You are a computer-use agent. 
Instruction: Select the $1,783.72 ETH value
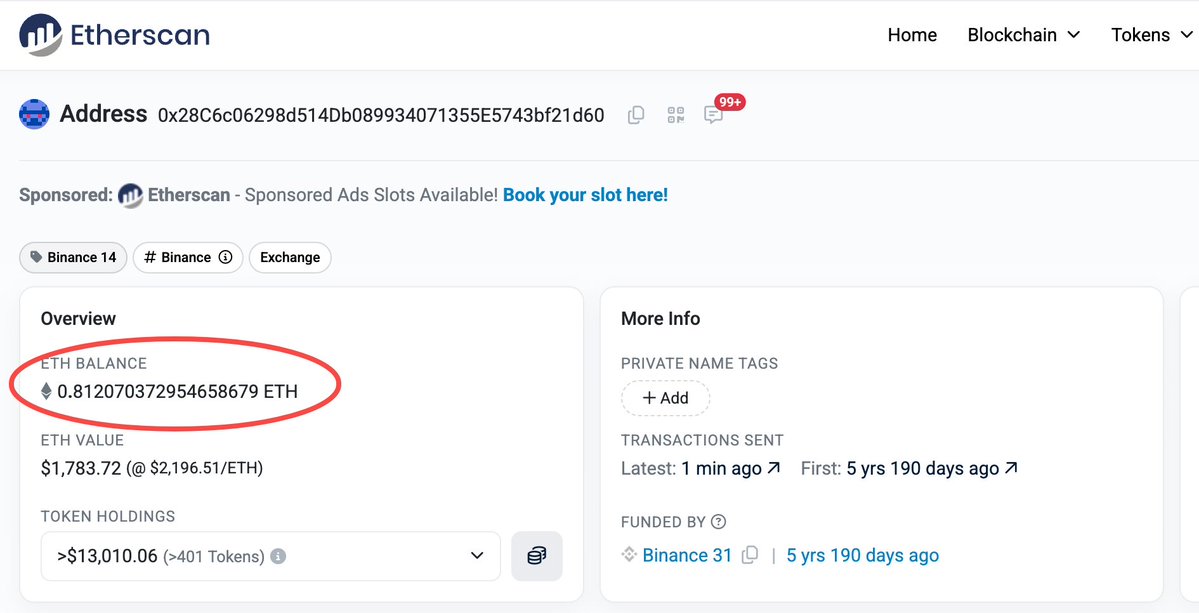click(x=81, y=469)
